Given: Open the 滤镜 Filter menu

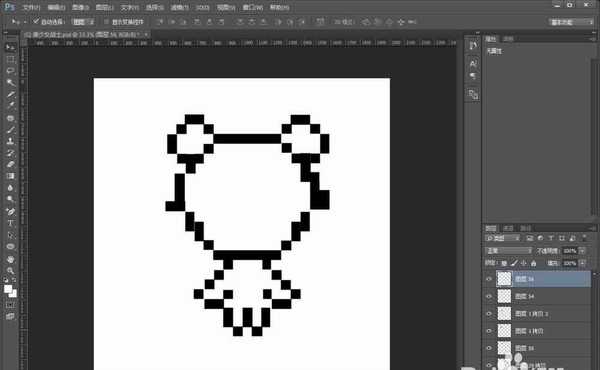Looking at the screenshot, I should (x=179, y=7).
